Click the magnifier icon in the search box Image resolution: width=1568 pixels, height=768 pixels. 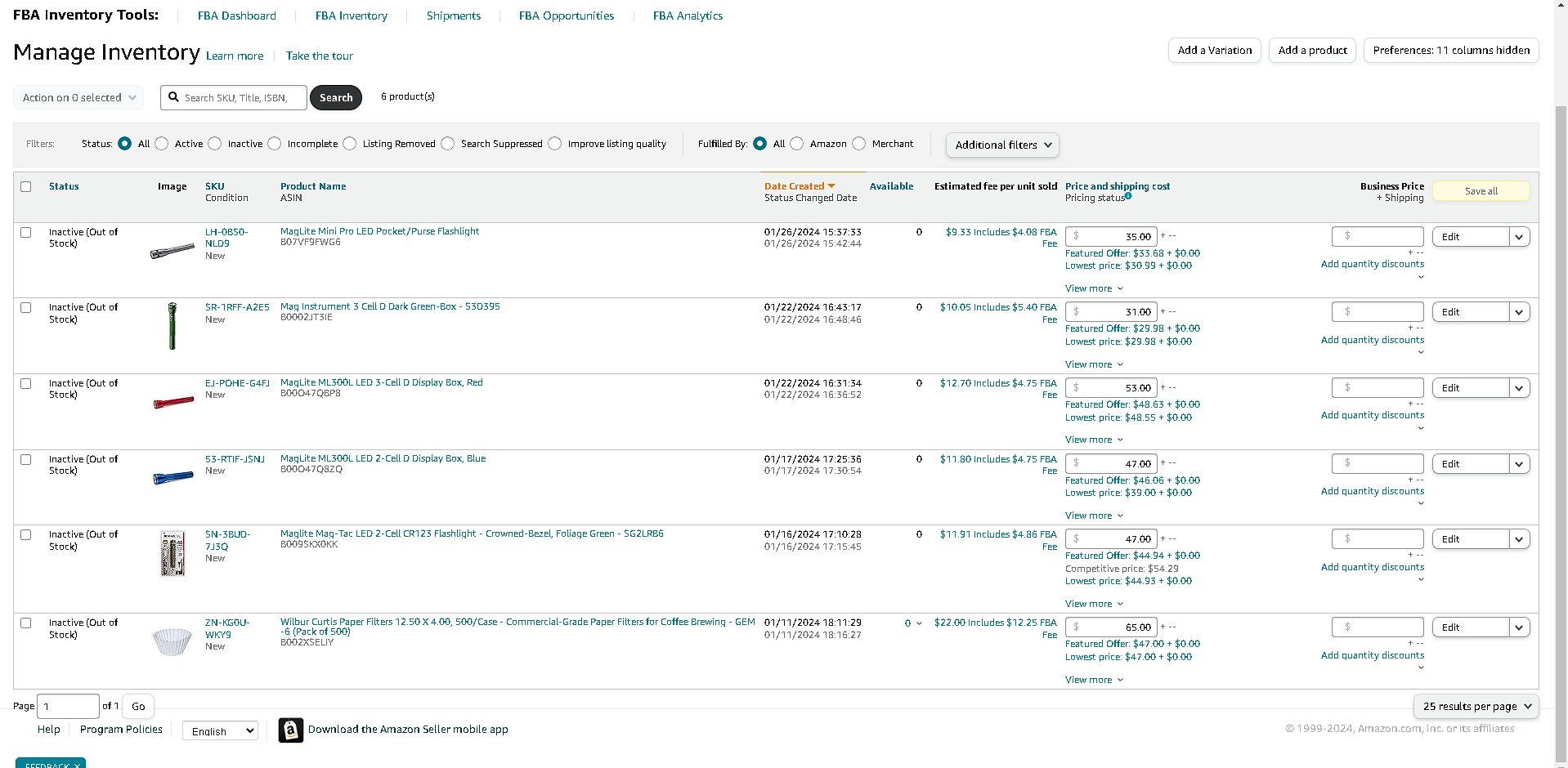(x=173, y=97)
